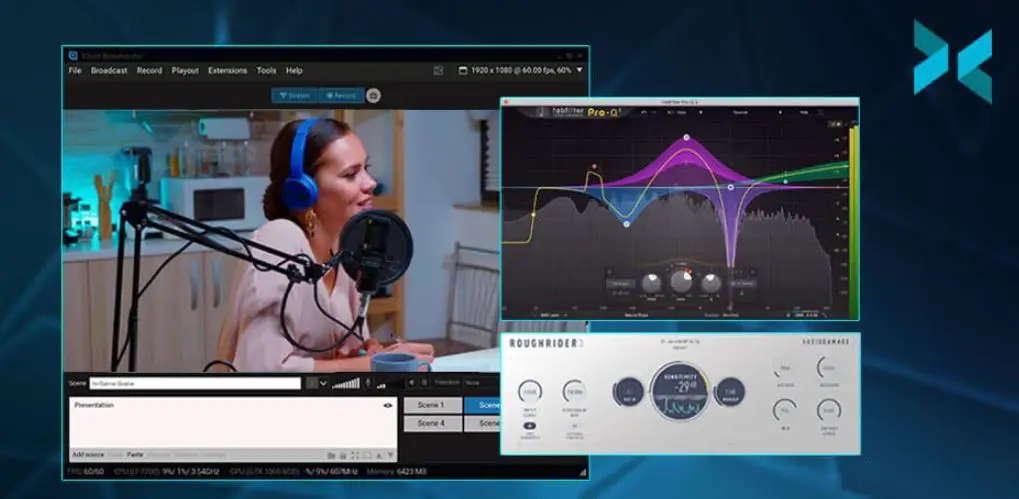Click the RoughRider output level knob
The height and width of the screenshot is (499, 1019).
click(x=829, y=411)
